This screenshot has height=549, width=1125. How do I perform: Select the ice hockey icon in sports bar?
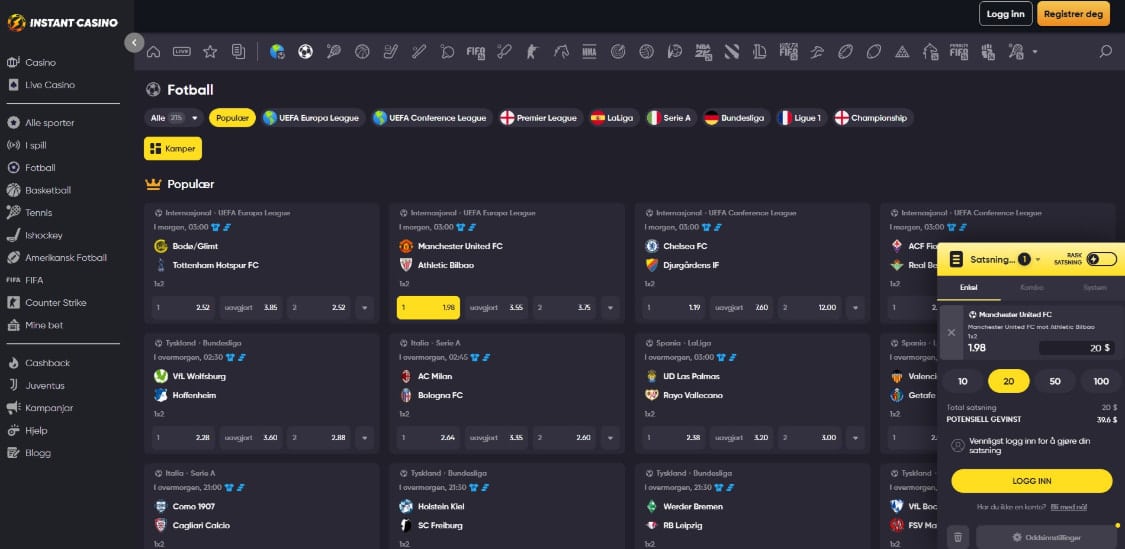390,52
